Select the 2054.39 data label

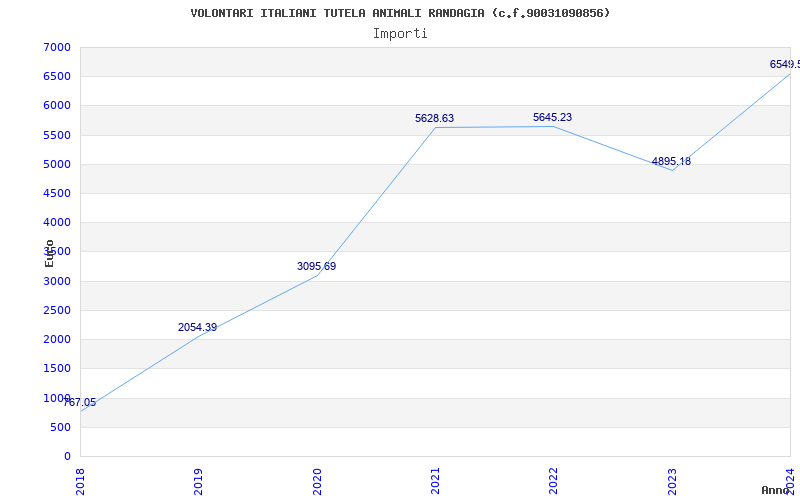(197, 328)
